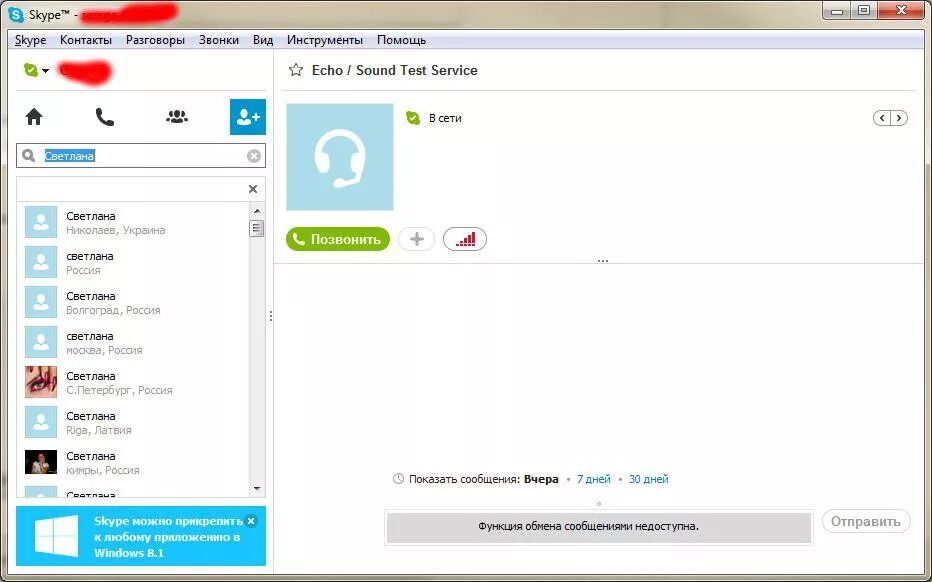Open the call quality signal bars button
This screenshot has height=582, width=932.
click(x=465, y=239)
